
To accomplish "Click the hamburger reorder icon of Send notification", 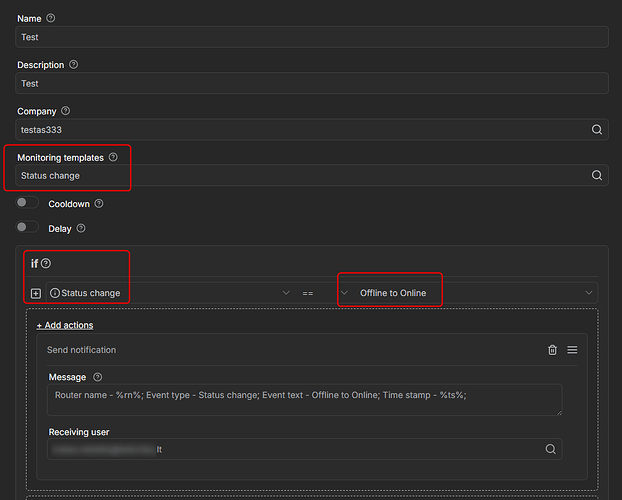I will click(x=572, y=350).
